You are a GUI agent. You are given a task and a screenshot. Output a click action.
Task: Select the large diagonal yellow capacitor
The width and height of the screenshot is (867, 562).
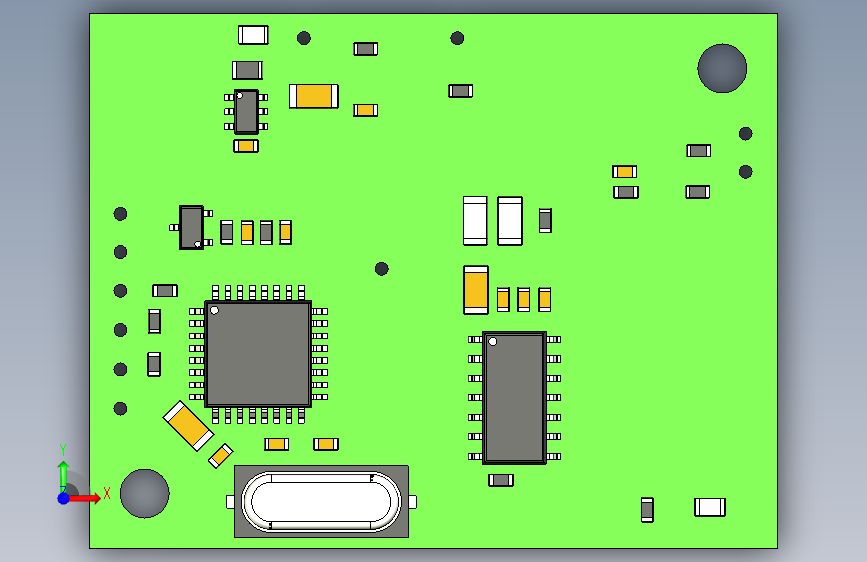coord(188,425)
